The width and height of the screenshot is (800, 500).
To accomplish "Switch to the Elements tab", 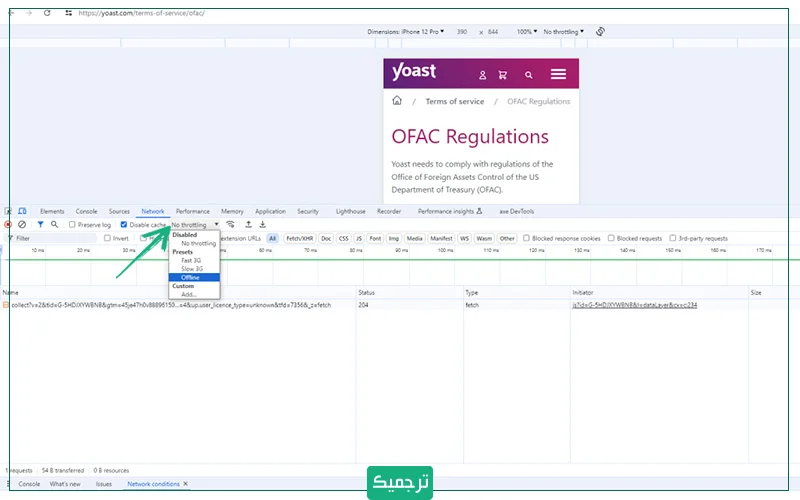I will [x=52, y=211].
